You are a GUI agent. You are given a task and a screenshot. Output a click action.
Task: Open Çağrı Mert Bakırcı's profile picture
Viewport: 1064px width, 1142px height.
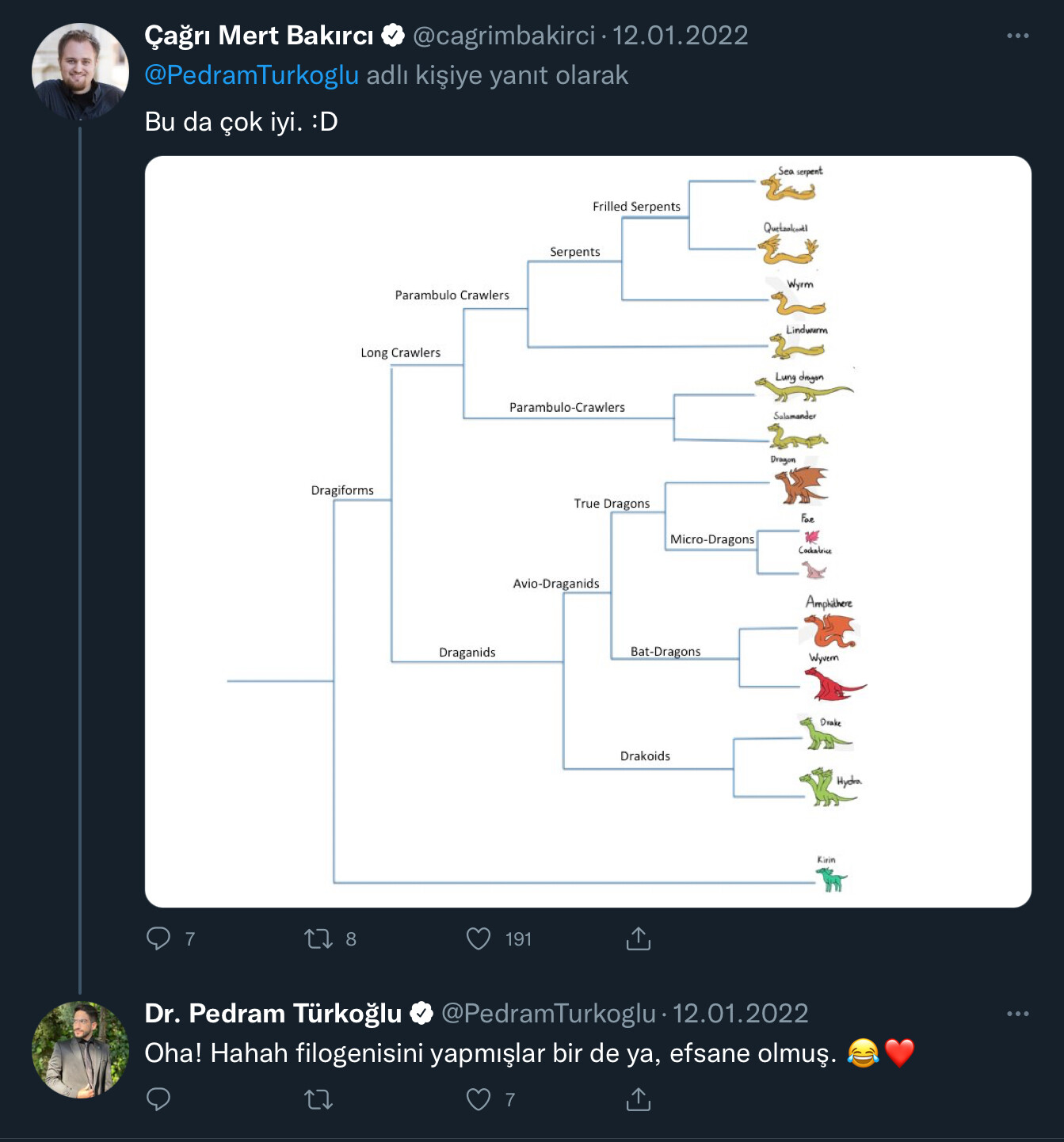coord(80,71)
